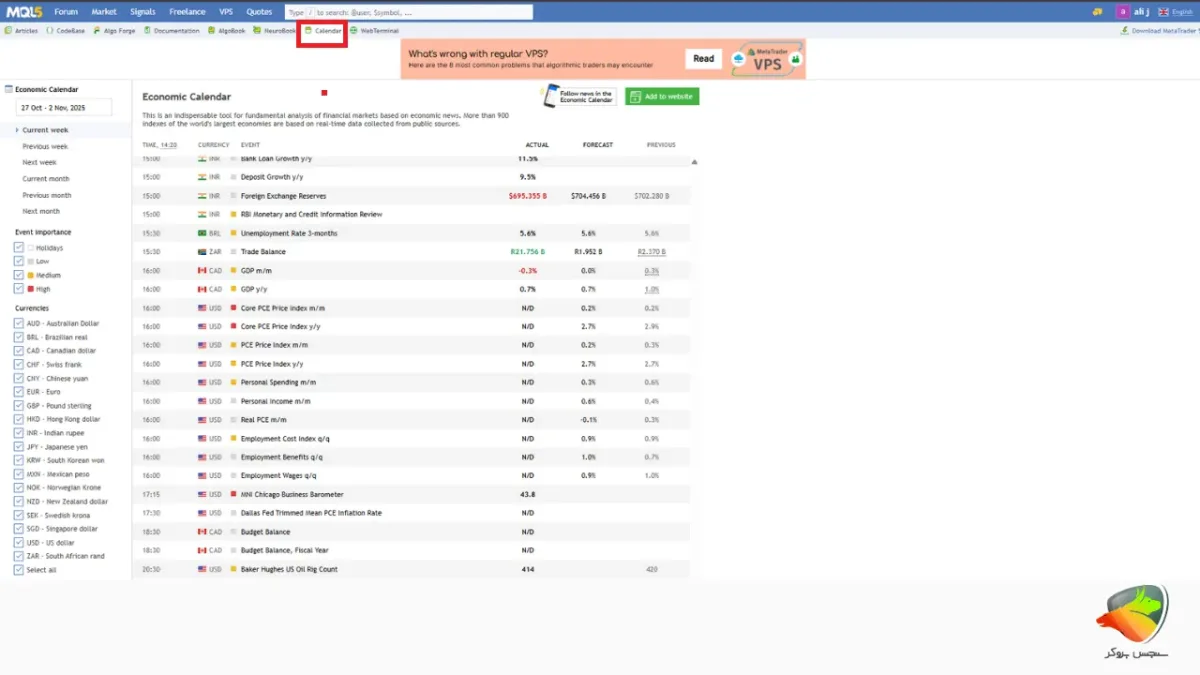1200x675 pixels.
Task: Open the WebTerminal globe icon
Action: [x=354, y=31]
